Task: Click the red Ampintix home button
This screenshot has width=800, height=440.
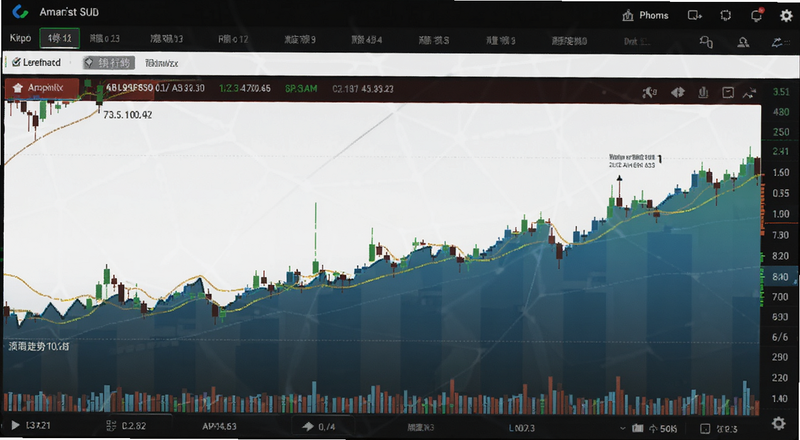Action: [41, 88]
